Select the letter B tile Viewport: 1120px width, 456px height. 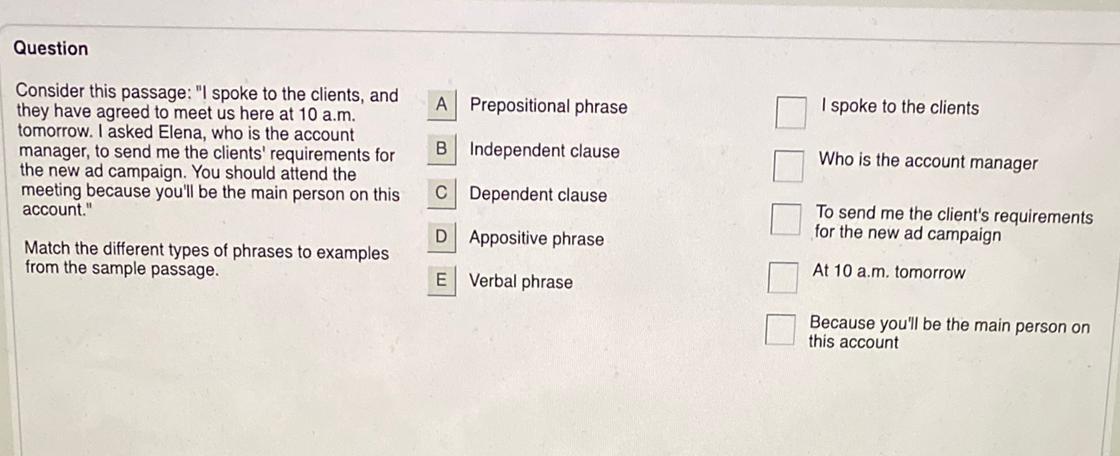click(x=441, y=149)
